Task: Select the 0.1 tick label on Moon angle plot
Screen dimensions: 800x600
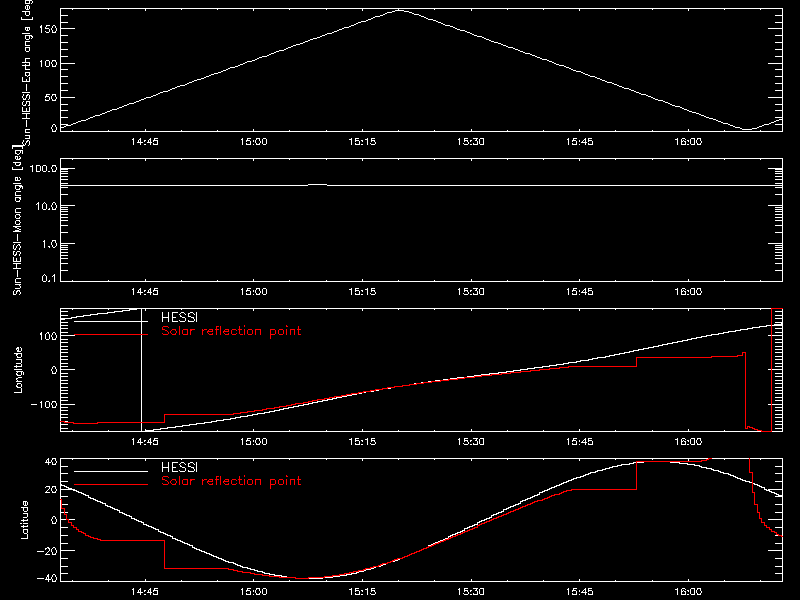Action: (49, 278)
